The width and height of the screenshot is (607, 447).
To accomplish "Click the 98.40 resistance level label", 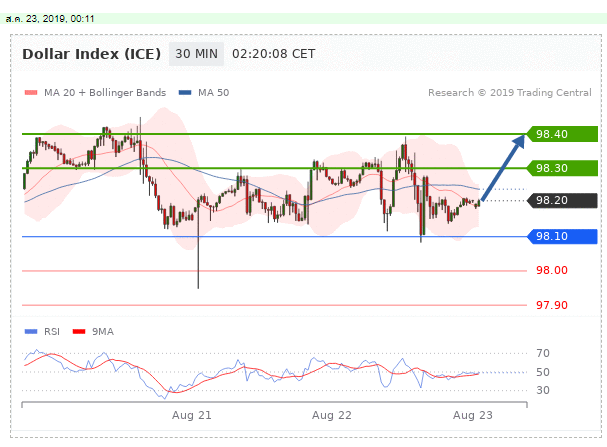I will [x=562, y=134].
